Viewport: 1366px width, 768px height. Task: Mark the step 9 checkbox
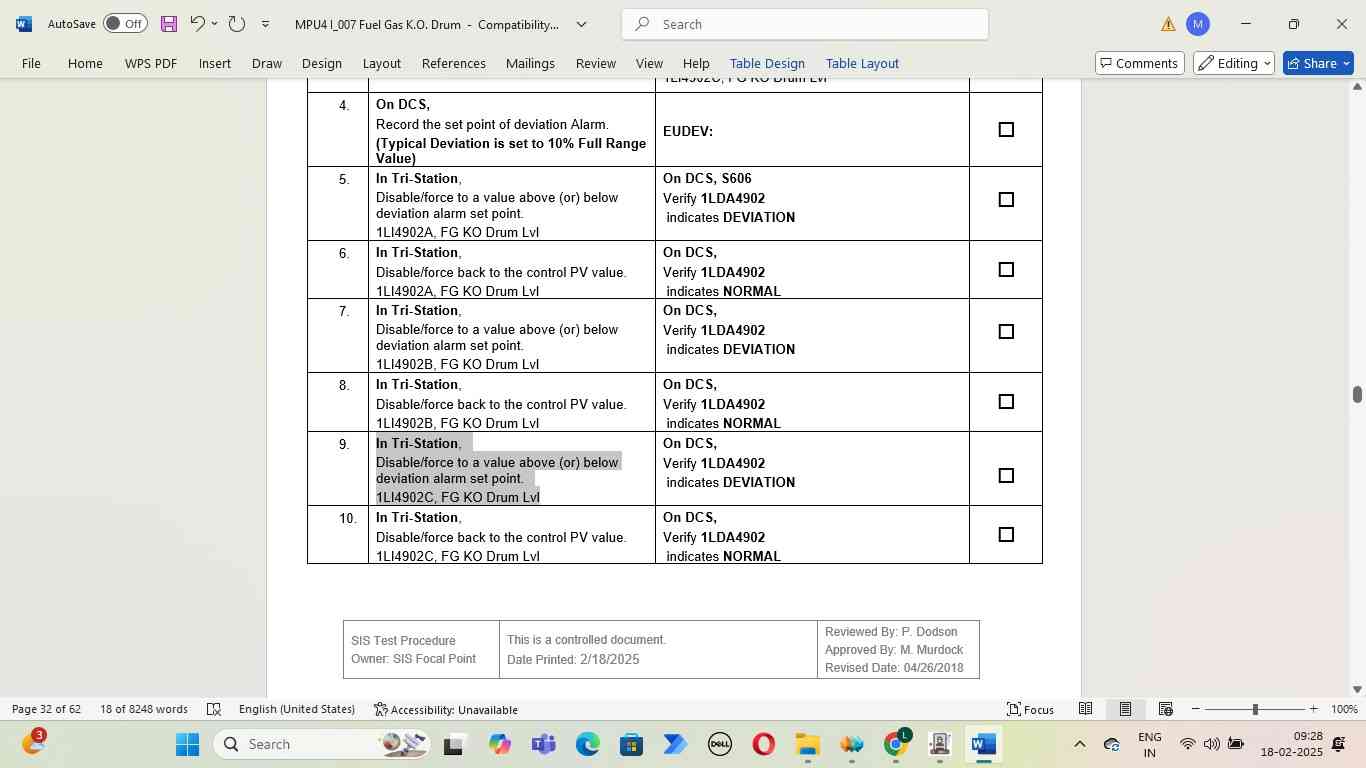pos(1006,476)
